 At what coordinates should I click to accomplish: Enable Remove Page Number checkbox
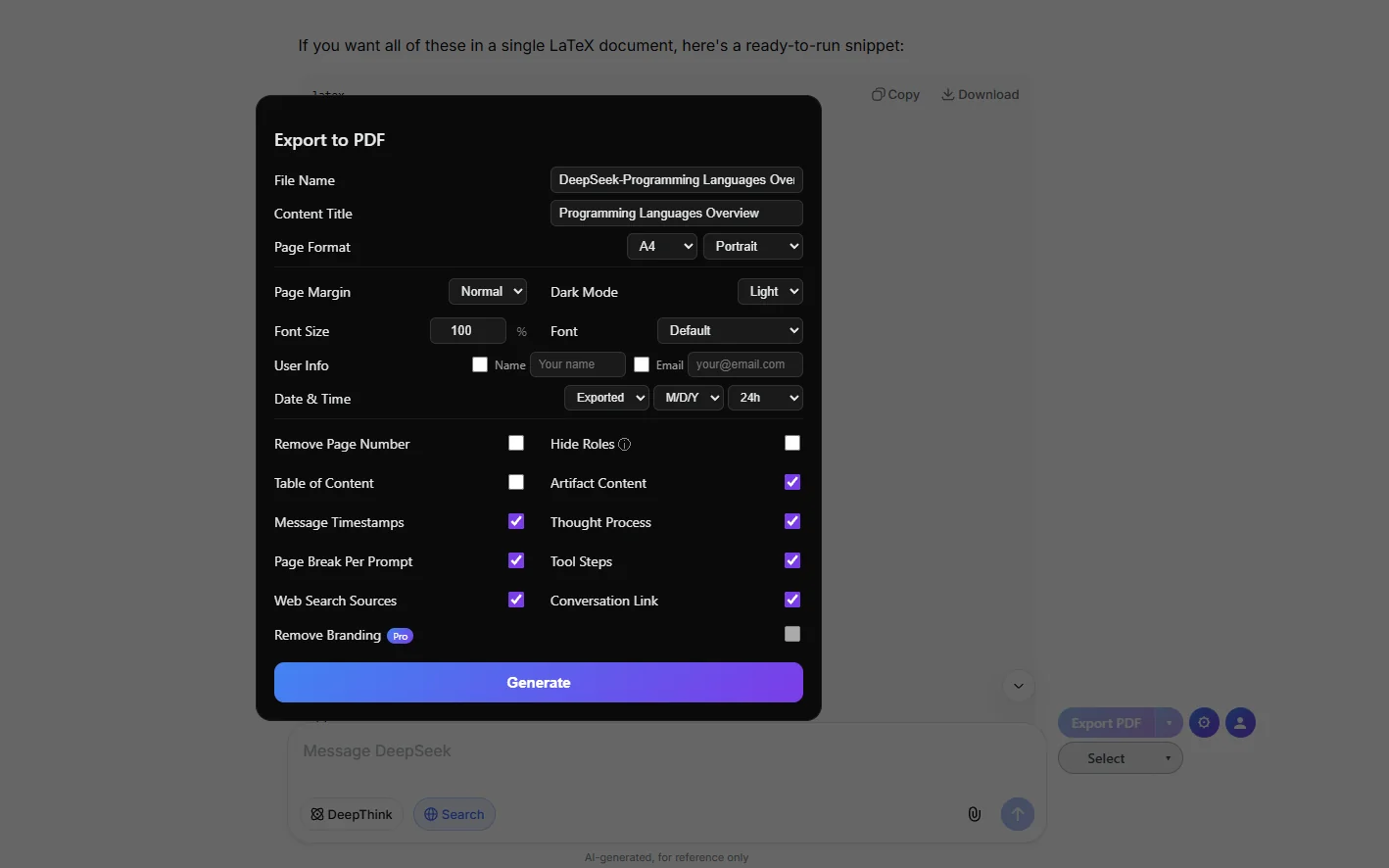click(x=516, y=443)
